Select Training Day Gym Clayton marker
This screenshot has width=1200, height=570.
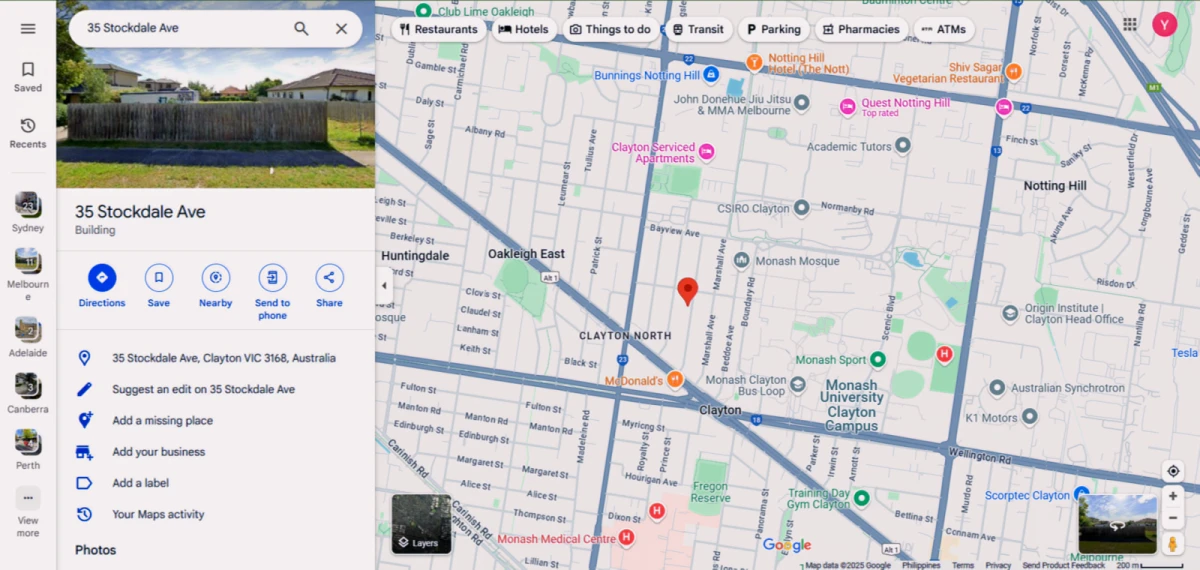[861, 497]
